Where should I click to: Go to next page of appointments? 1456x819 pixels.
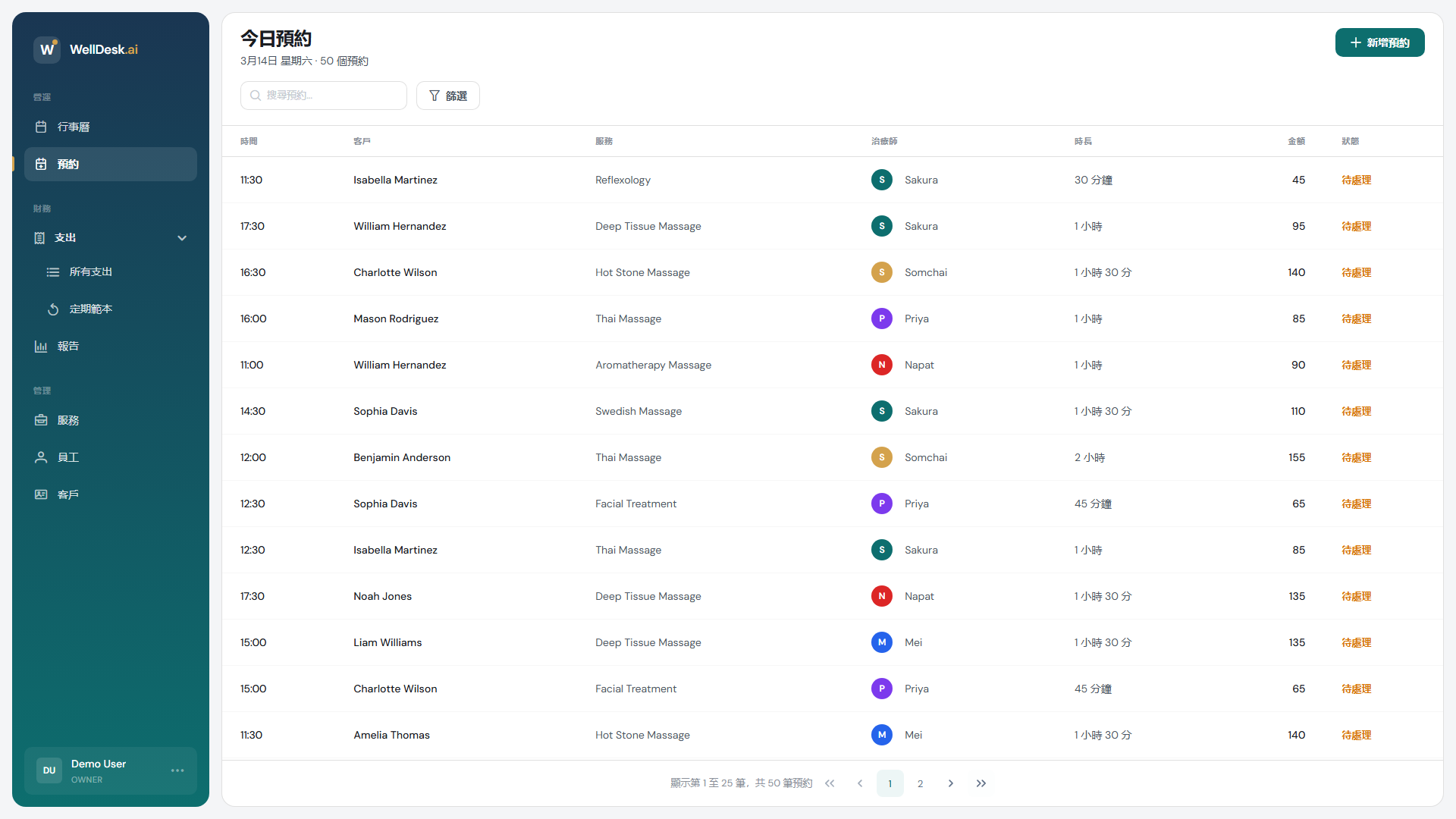950,783
